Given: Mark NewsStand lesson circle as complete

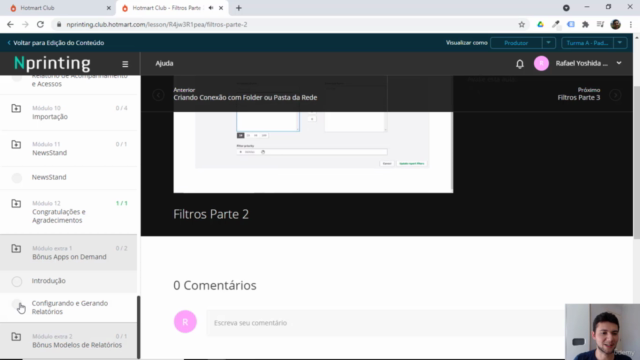Looking at the screenshot, I should pyautogui.click(x=17, y=178).
